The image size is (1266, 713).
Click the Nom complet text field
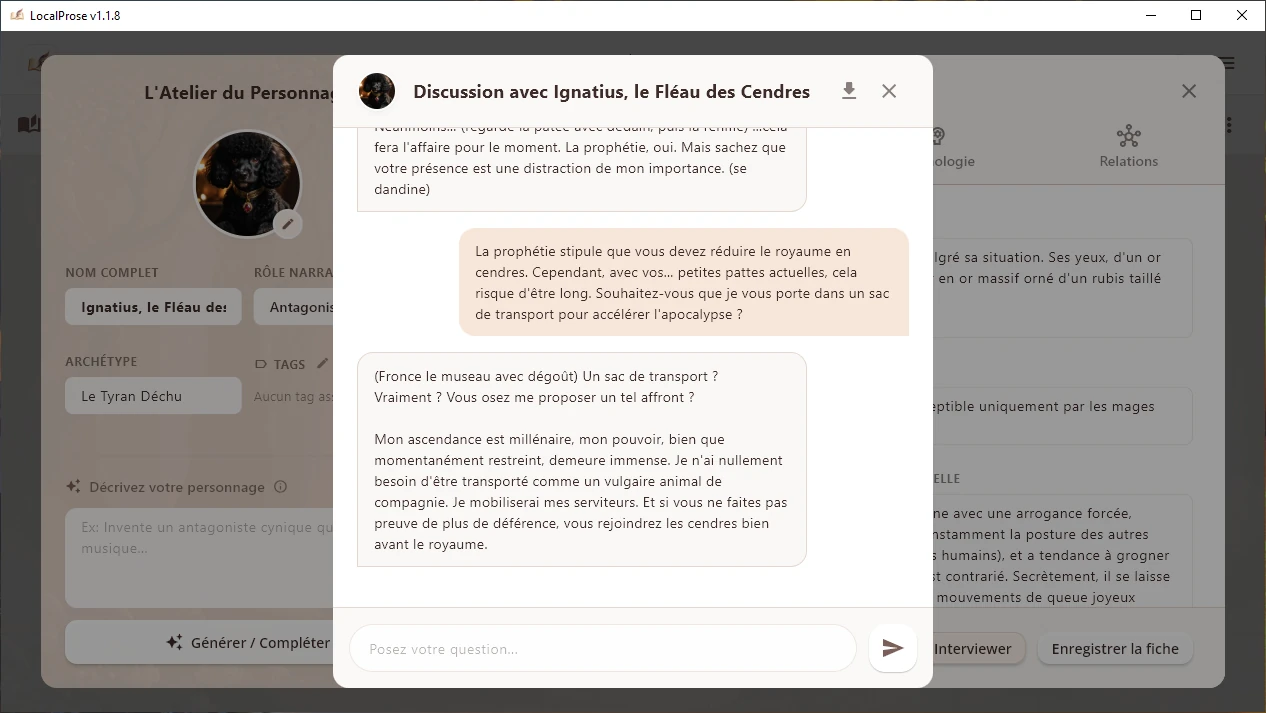(x=153, y=307)
